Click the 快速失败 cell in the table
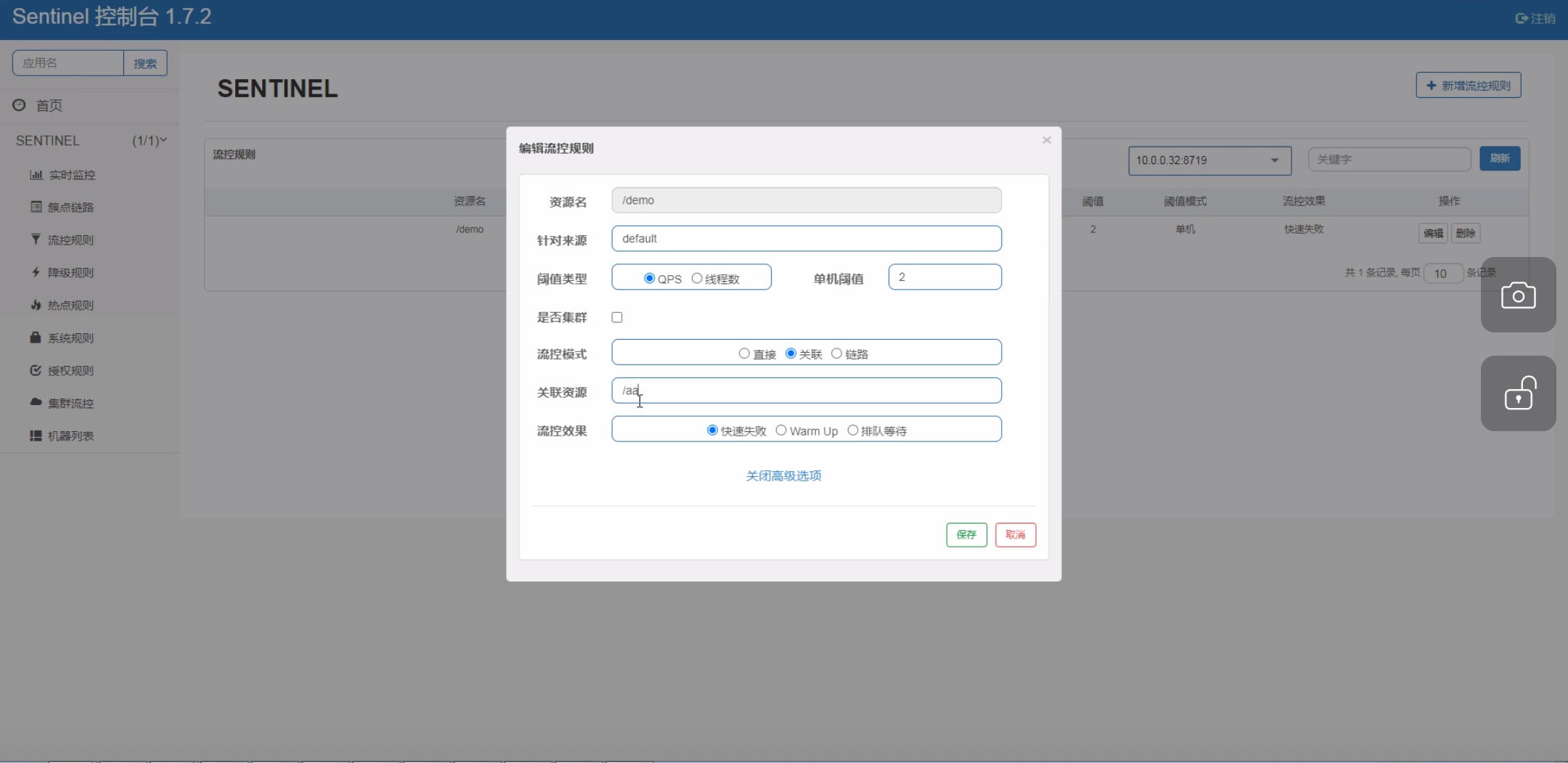This screenshot has width=1568, height=763. tap(1304, 229)
